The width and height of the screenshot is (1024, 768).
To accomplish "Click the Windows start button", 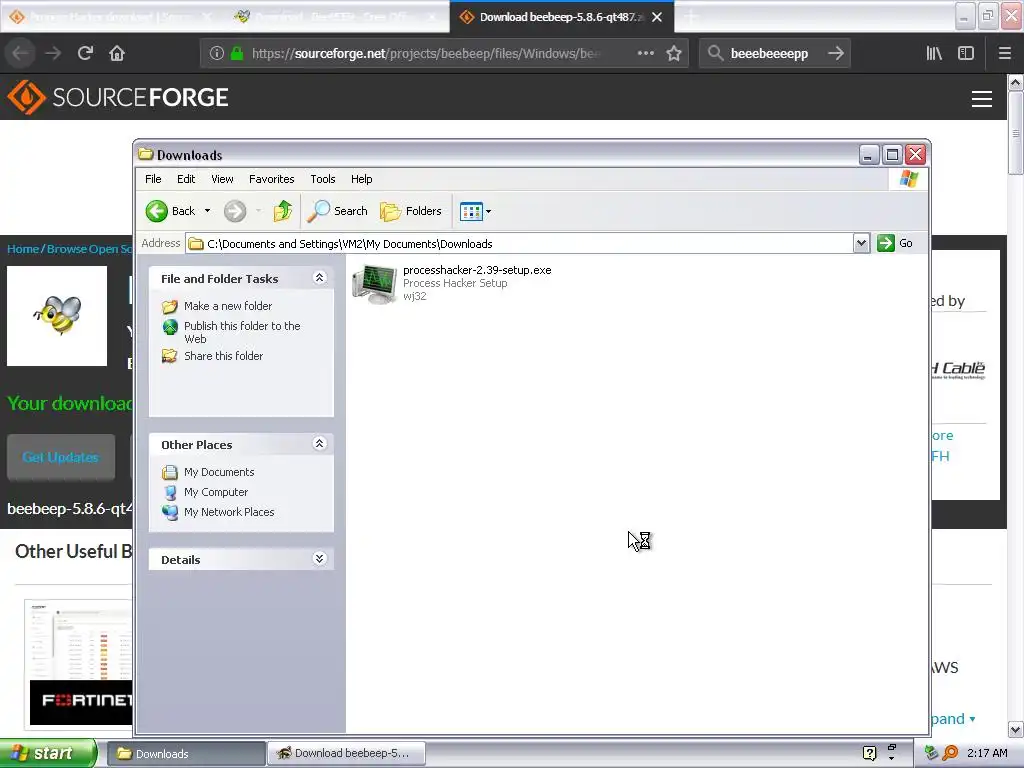I will pos(48,753).
